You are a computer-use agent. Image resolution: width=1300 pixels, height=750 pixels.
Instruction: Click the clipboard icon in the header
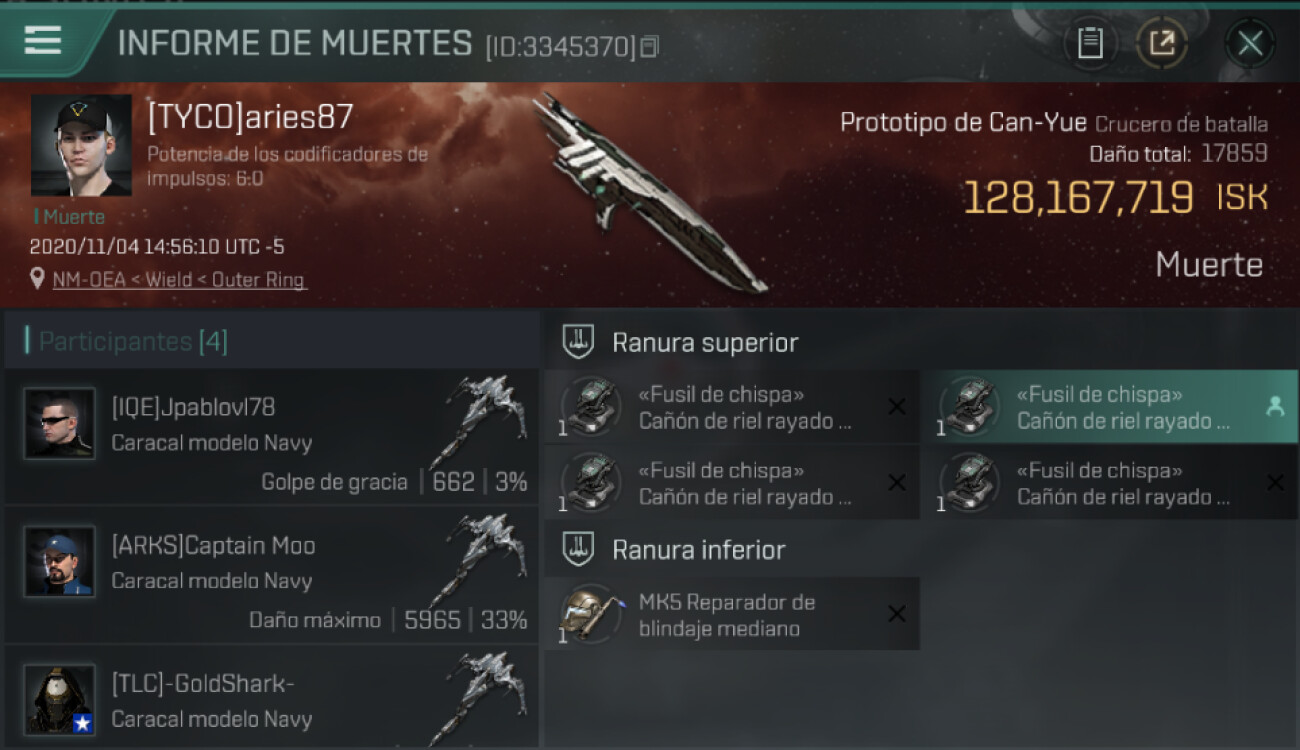1090,43
